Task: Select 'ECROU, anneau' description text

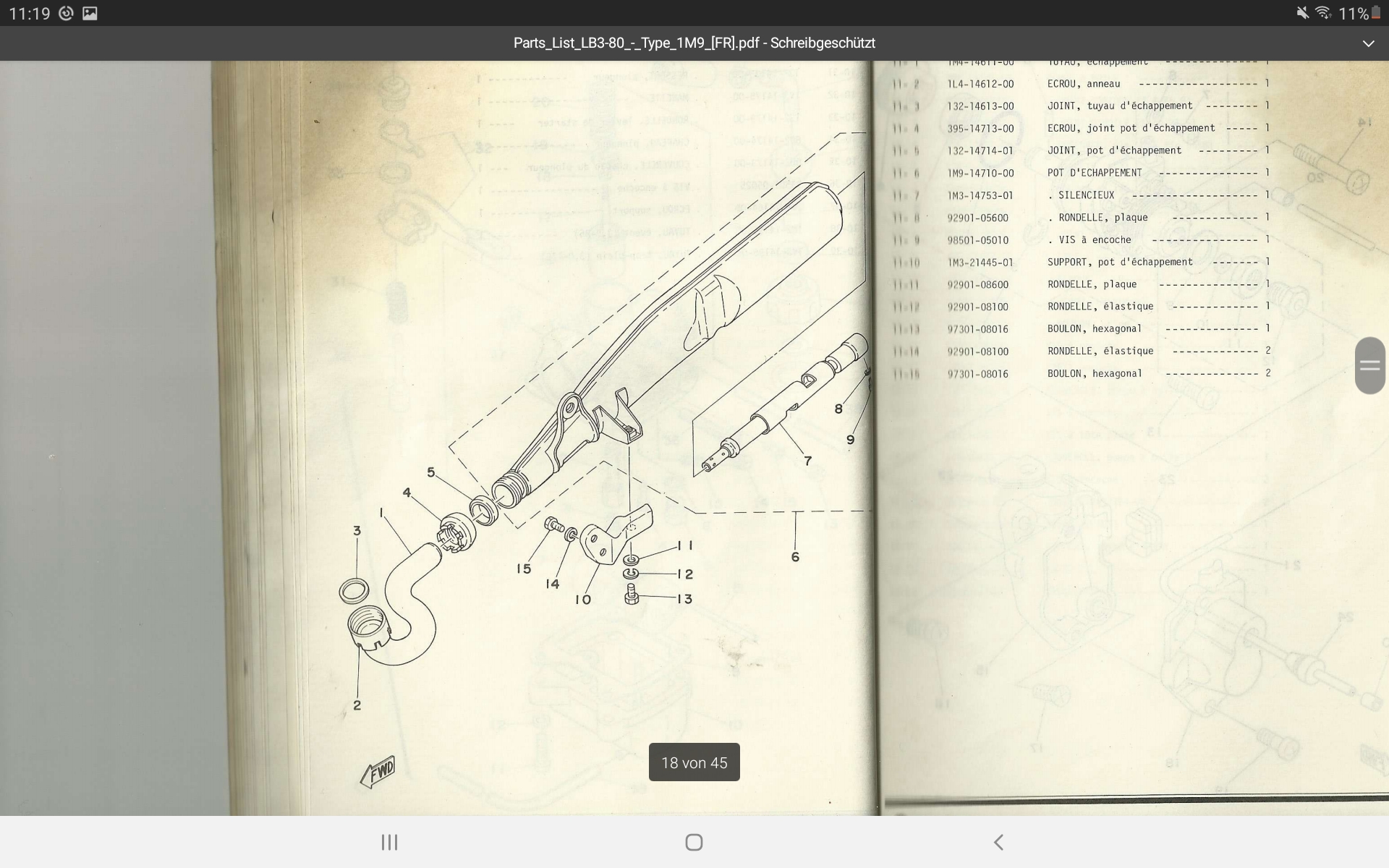Action: [x=1084, y=84]
